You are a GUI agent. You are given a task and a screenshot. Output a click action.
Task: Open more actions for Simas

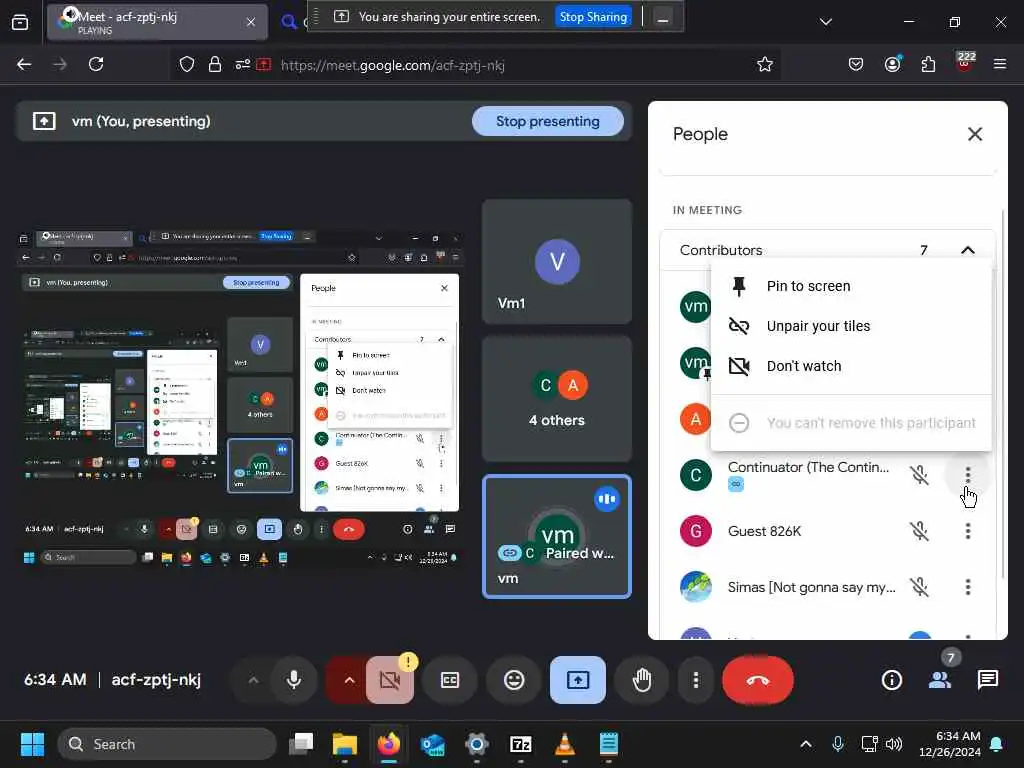pos(968,587)
